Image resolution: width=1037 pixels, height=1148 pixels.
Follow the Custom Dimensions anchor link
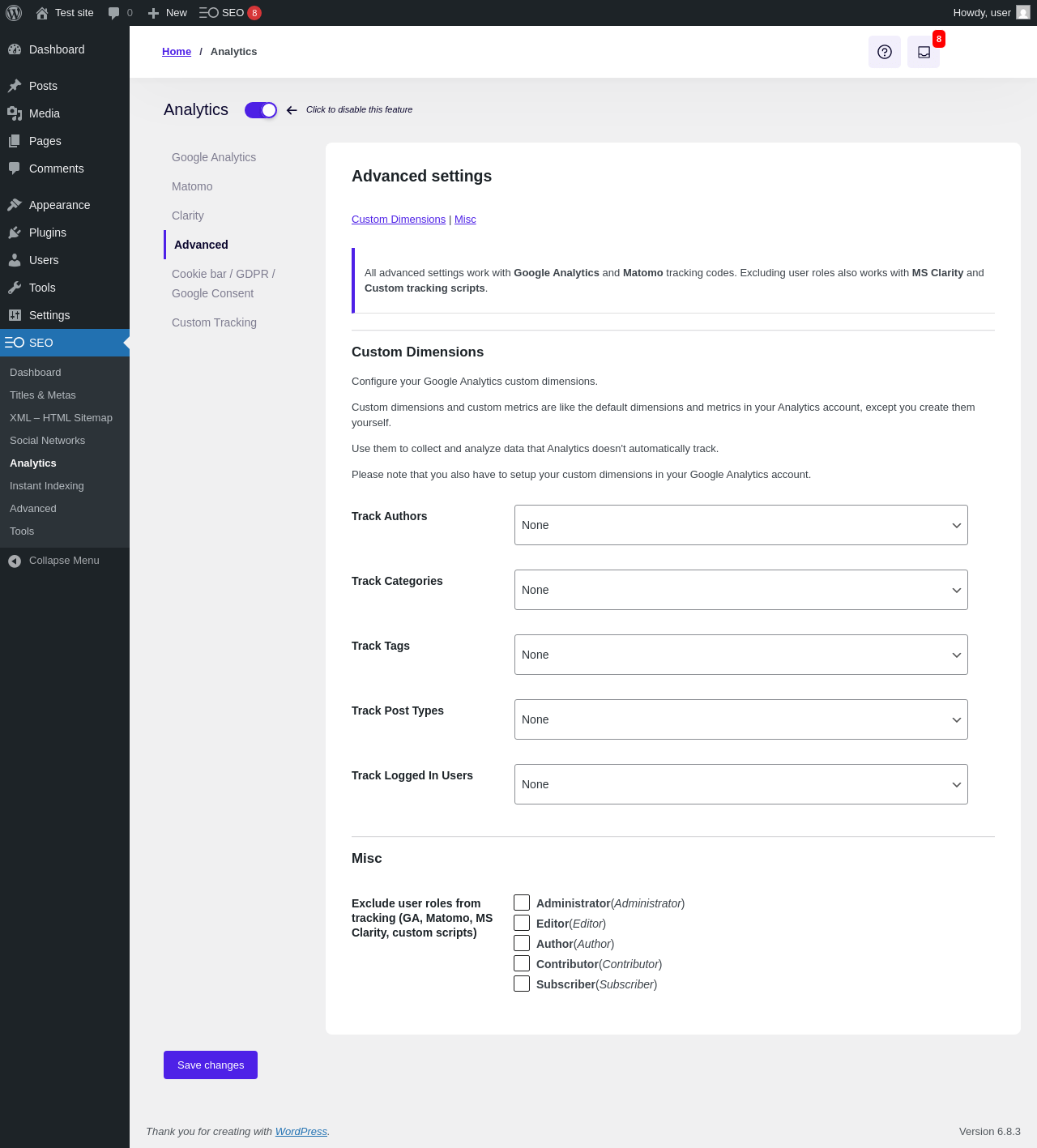tap(399, 220)
